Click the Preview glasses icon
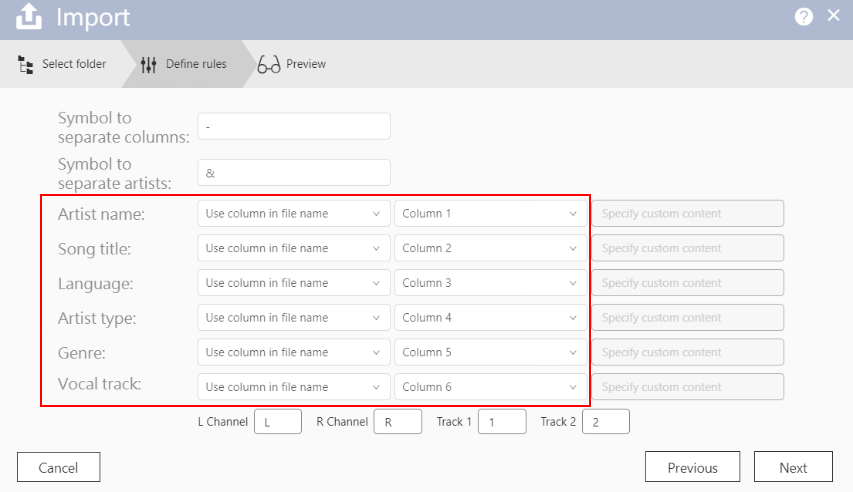 [x=268, y=65]
